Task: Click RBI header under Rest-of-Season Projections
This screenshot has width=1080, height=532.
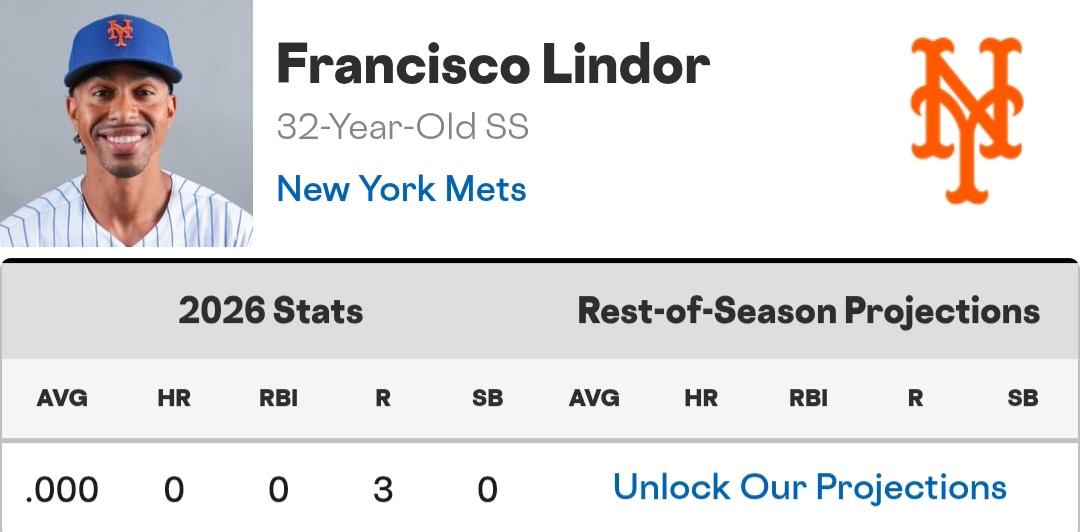Action: pos(808,398)
